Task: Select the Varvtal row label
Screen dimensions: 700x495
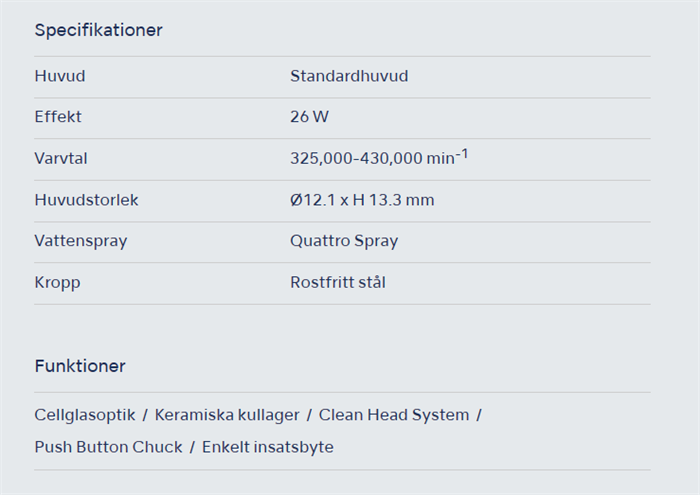Action: coord(61,158)
